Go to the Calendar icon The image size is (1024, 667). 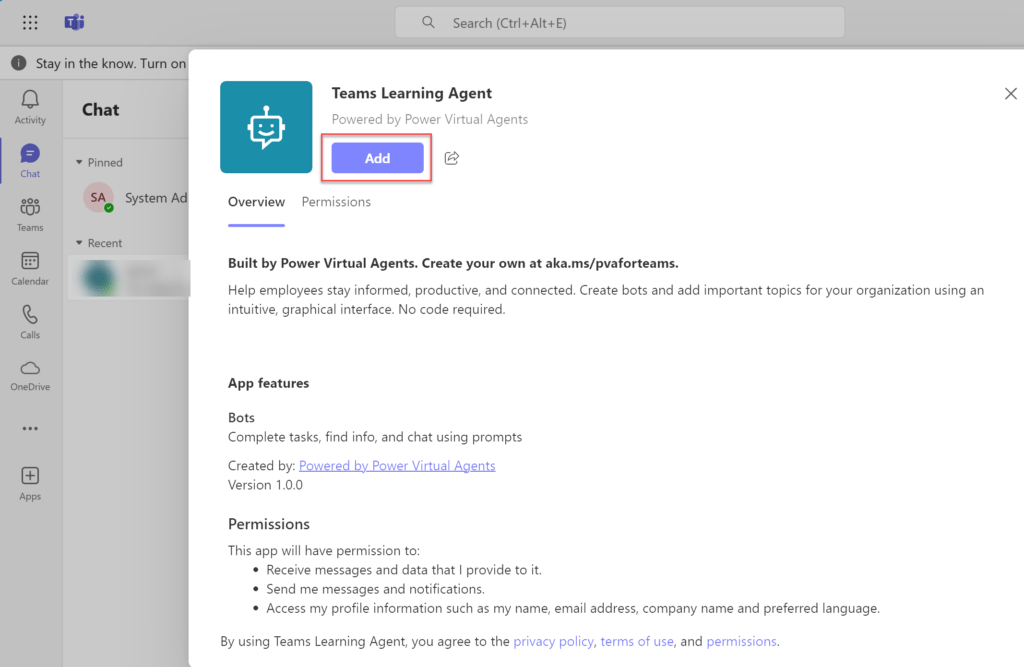pos(30,261)
